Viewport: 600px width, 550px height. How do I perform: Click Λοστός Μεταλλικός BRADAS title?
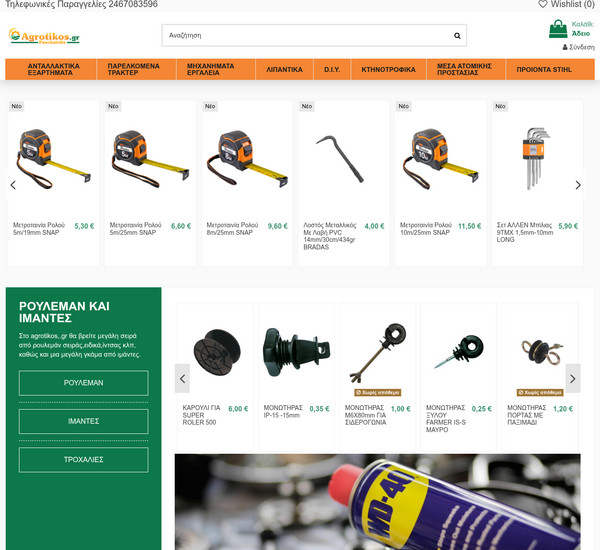click(x=330, y=236)
